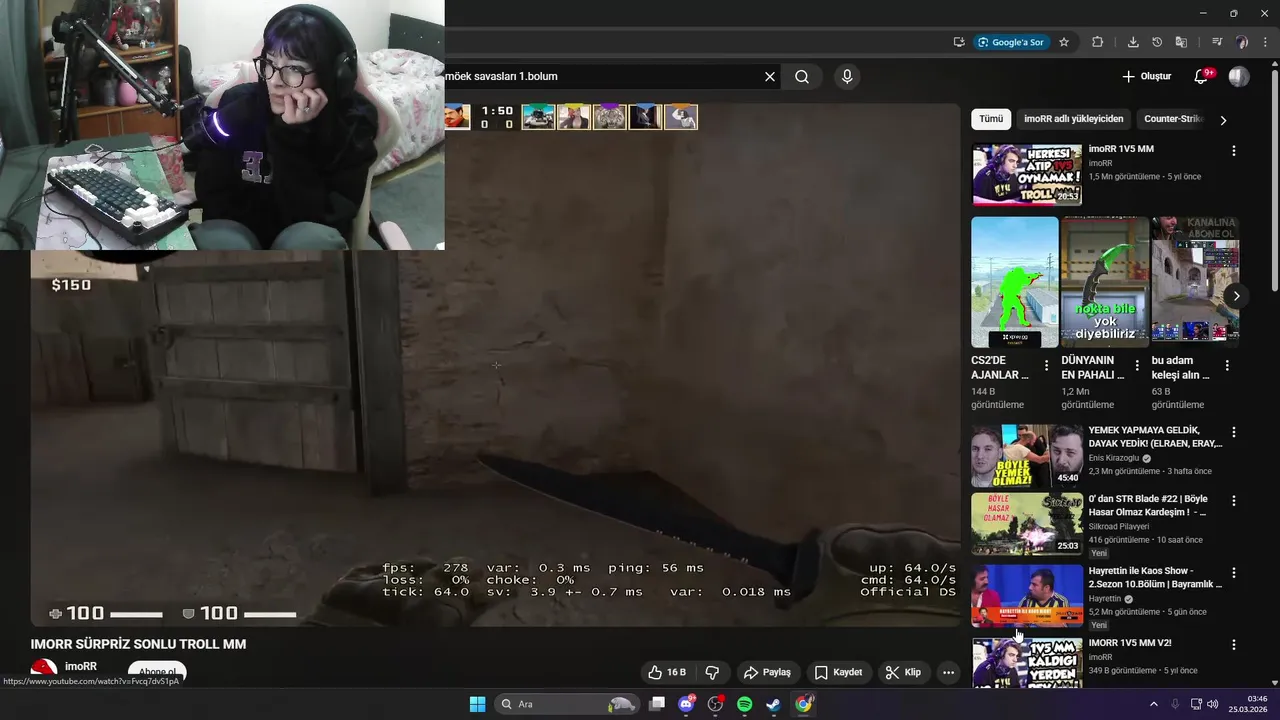Dislike the video with thumbs down
The height and width of the screenshot is (720, 1280).
point(712,672)
